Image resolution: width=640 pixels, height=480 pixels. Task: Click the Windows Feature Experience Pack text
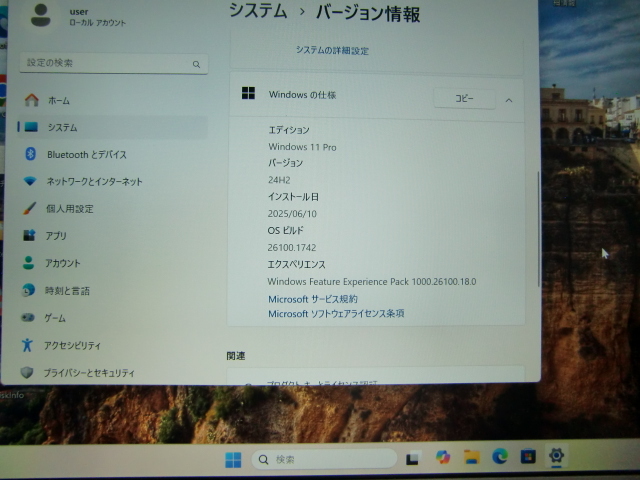(372, 282)
